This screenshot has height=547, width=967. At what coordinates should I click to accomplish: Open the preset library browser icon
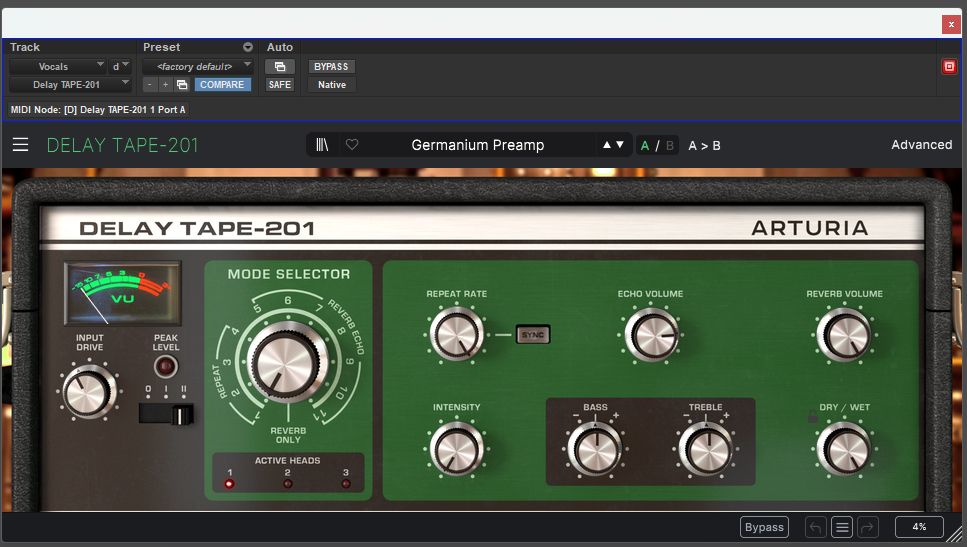tap(322, 145)
